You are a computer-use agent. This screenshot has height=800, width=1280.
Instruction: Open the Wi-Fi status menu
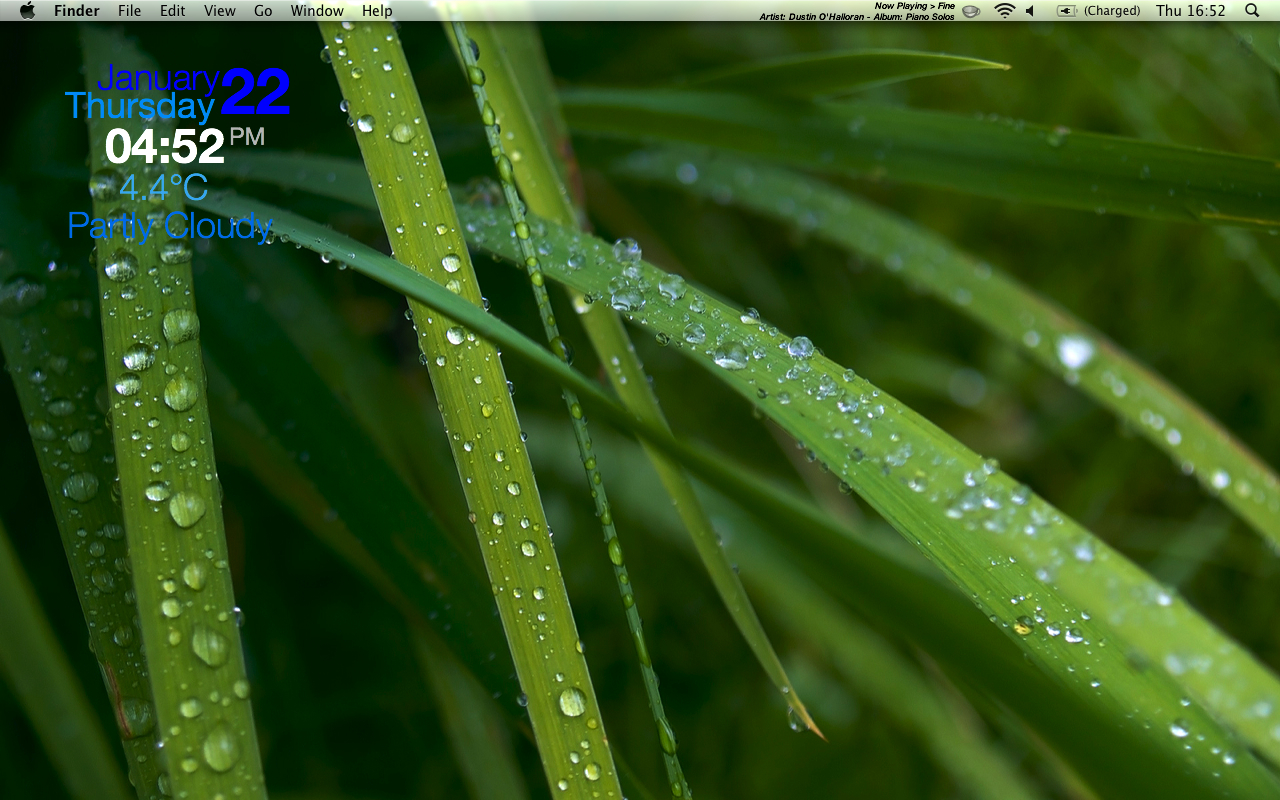pos(1004,11)
